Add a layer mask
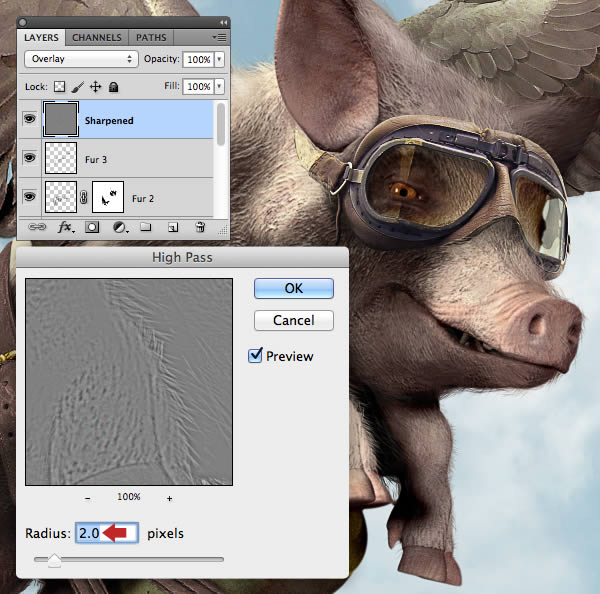600x594 pixels. pyautogui.click(x=92, y=227)
